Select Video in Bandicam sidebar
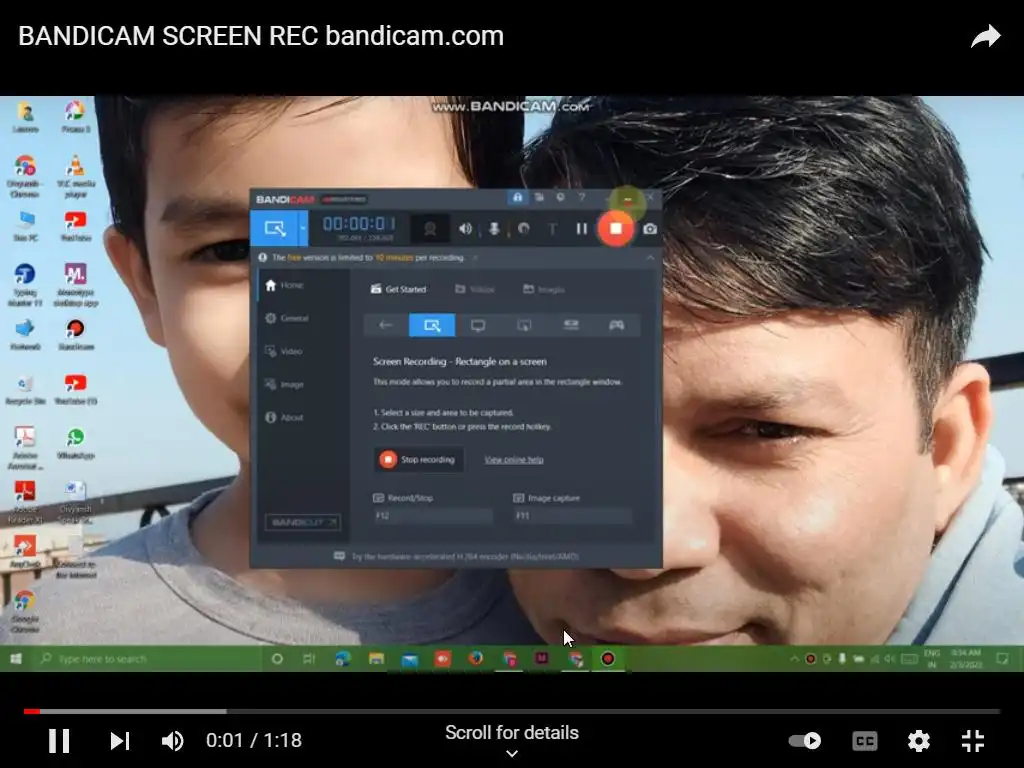This screenshot has width=1024, height=768. (283, 351)
